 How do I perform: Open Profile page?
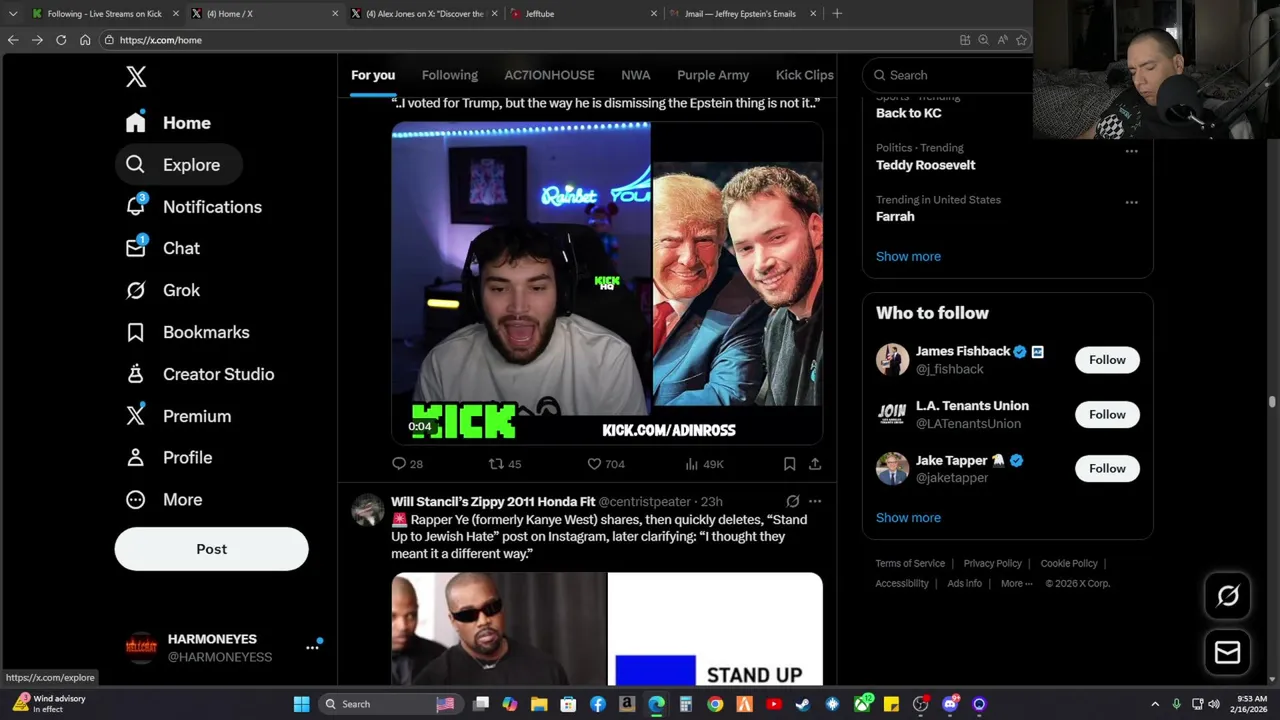point(168,457)
